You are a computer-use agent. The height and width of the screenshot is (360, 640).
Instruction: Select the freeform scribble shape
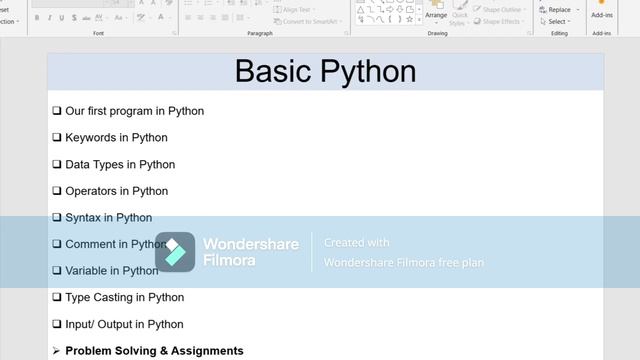[361, 19]
